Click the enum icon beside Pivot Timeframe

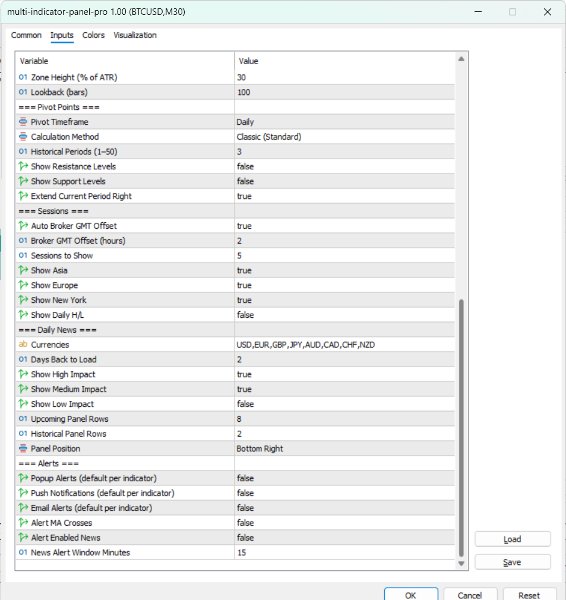23,122
